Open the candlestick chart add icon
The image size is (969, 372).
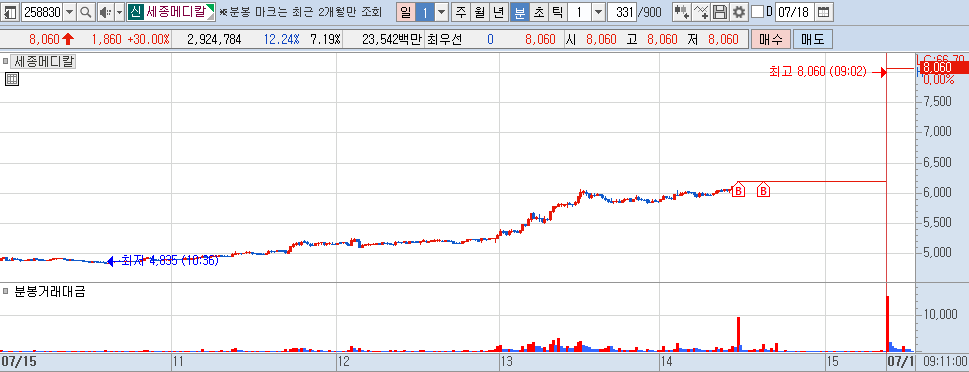click(682, 12)
